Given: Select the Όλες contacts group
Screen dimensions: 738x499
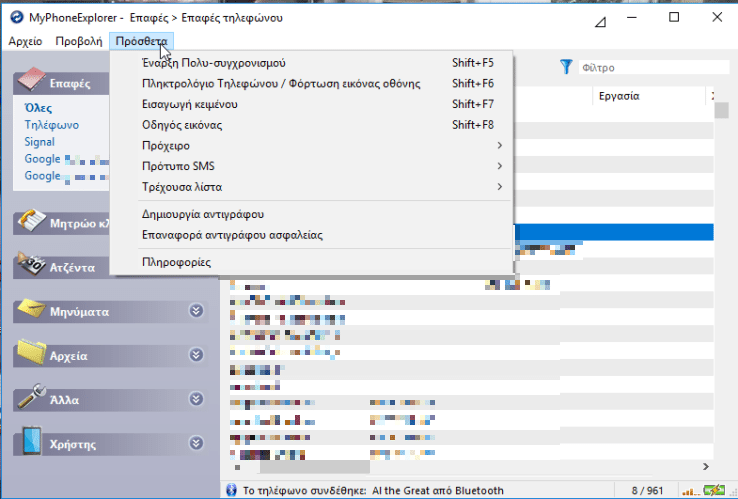Looking at the screenshot, I should pos(38,108).
